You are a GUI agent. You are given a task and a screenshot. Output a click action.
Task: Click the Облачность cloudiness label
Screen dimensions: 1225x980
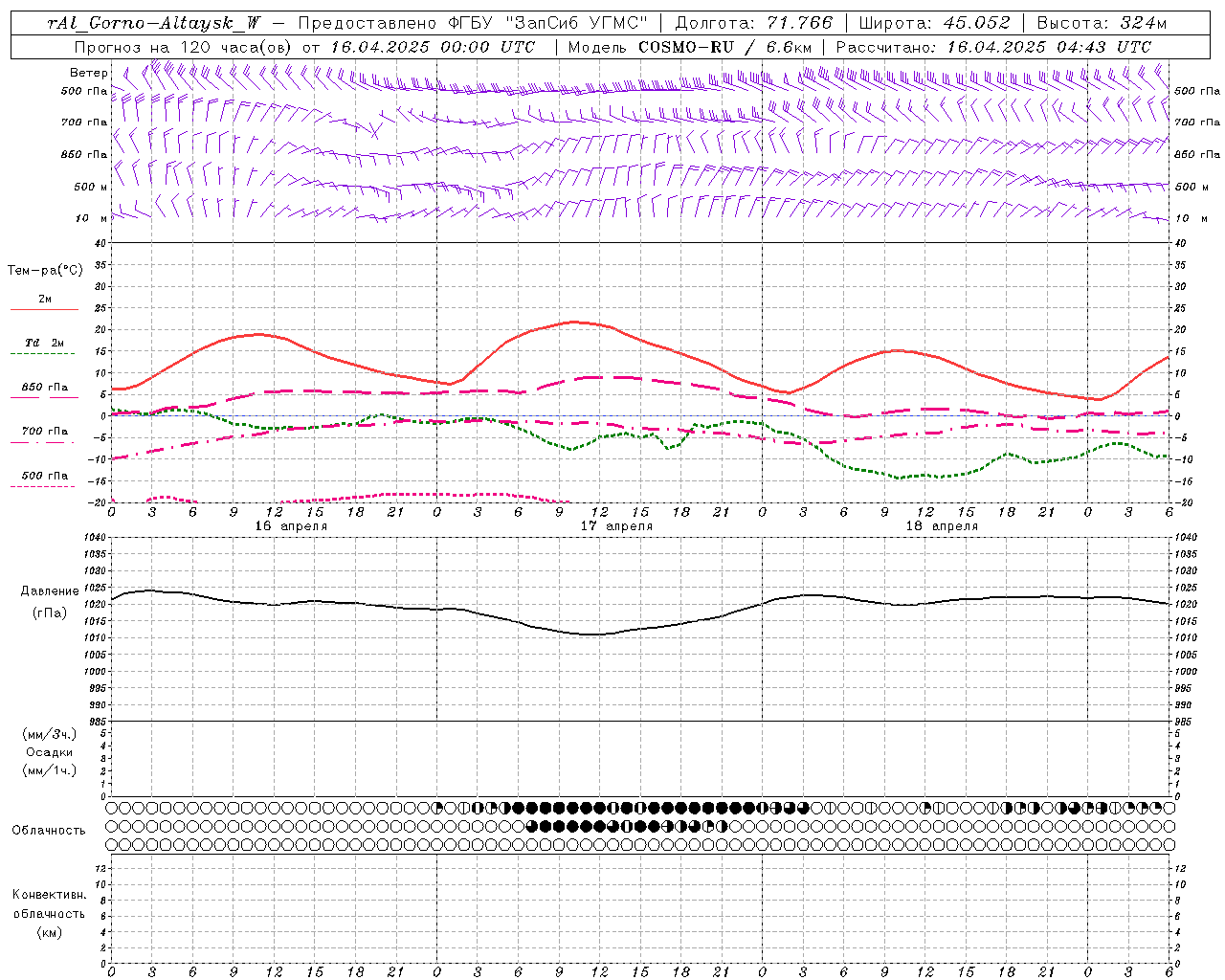click(49, 830)
